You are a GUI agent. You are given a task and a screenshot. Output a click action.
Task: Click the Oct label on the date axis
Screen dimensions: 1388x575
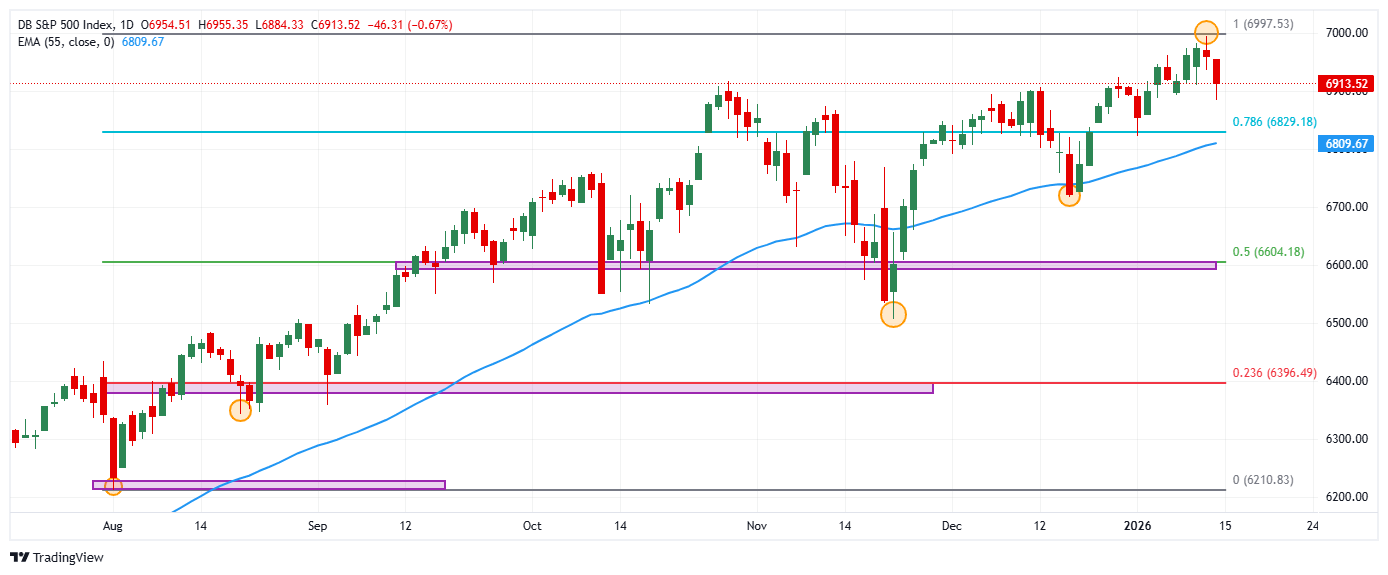pyautogui.click(x=532, y=525)
